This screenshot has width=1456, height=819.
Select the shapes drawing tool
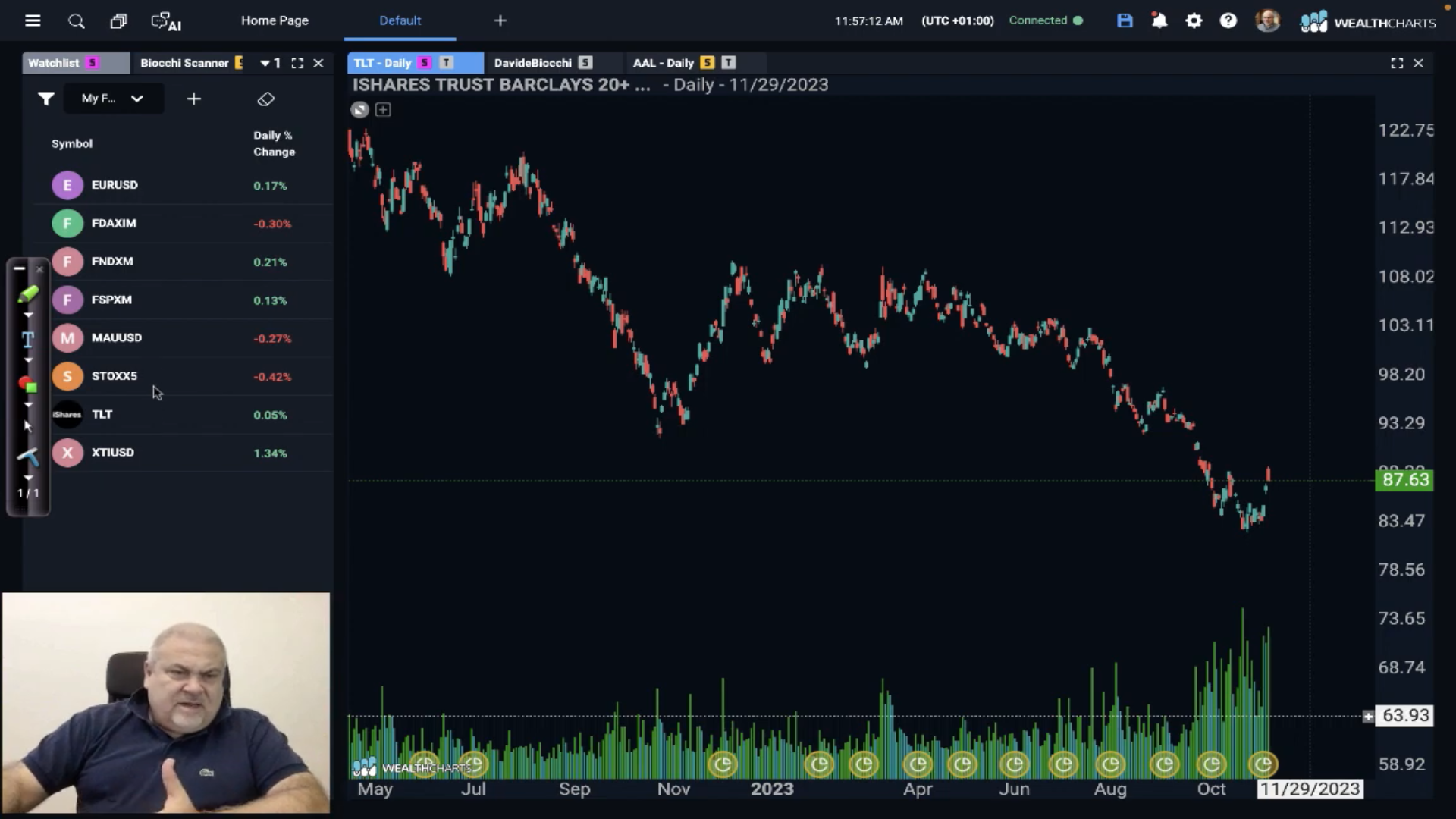tap(28, 384)
